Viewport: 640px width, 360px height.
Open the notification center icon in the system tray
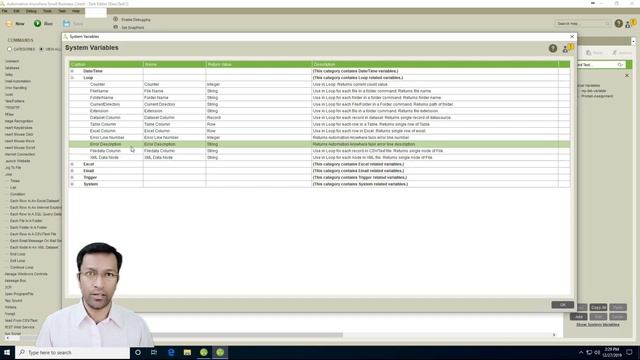click(x=629, y=352)
